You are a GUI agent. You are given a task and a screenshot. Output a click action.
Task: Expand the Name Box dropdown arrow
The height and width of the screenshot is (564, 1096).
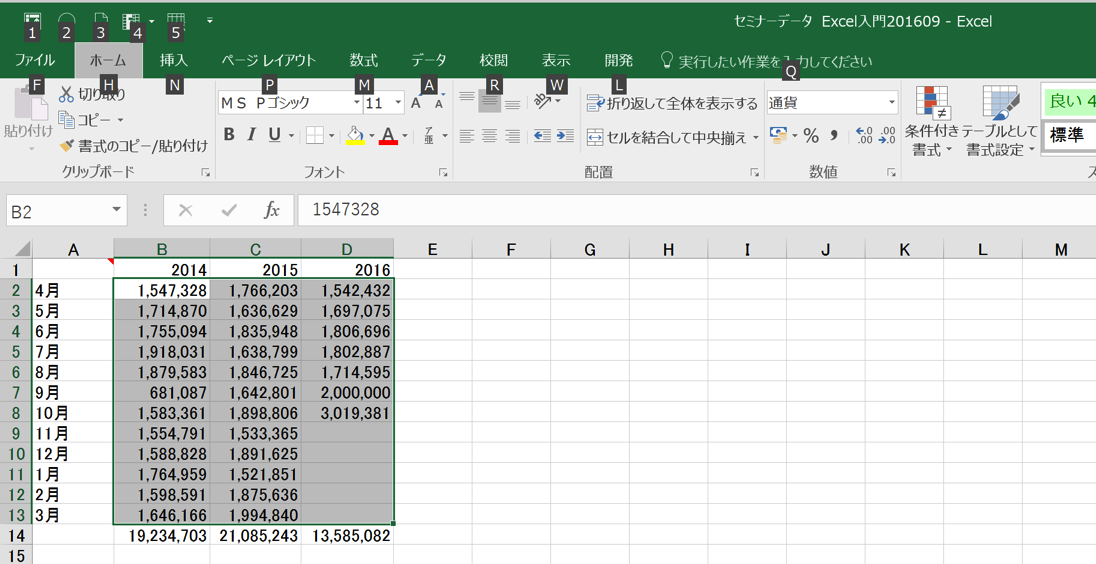tap(116, 210)
